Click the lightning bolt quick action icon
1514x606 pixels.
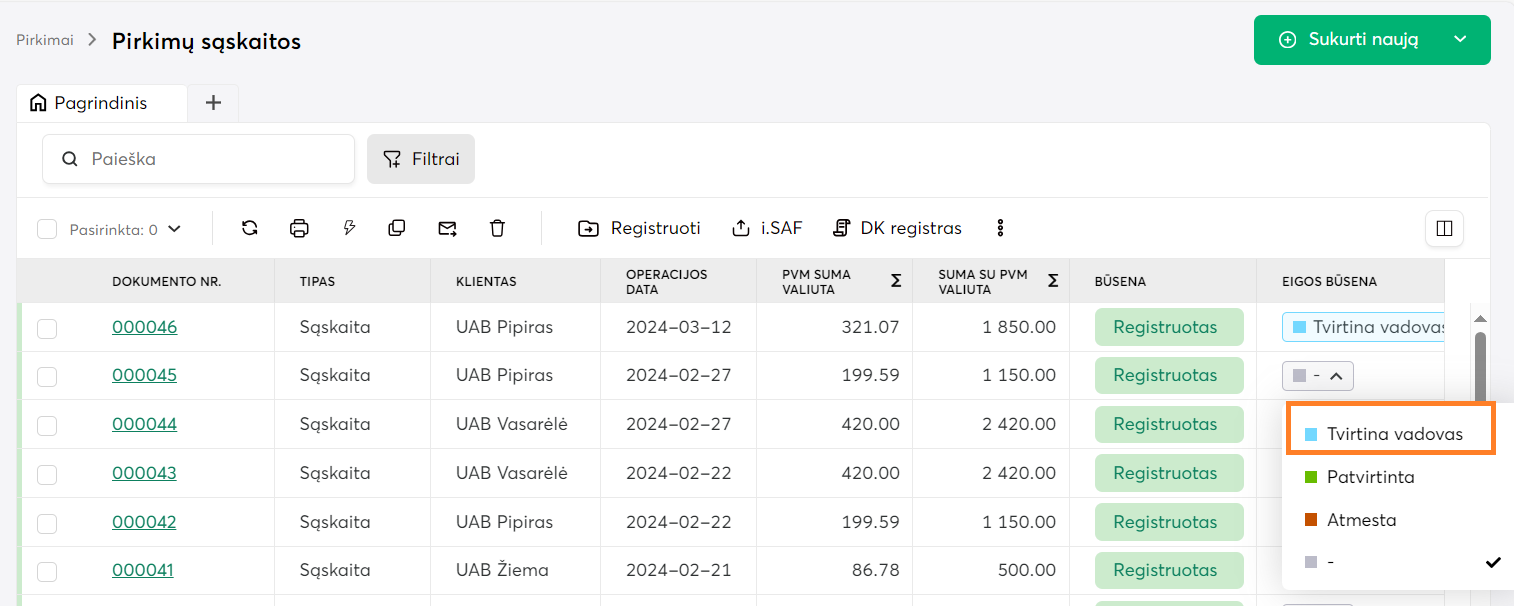[x=349, y=228]
